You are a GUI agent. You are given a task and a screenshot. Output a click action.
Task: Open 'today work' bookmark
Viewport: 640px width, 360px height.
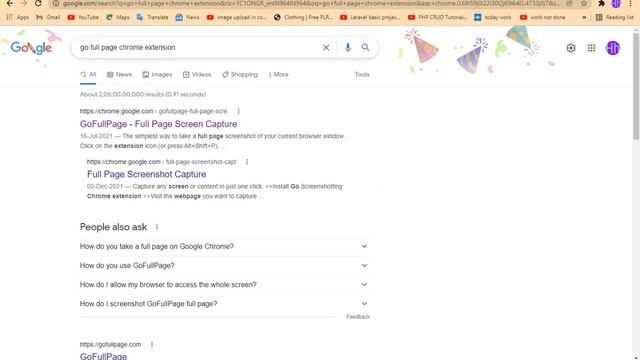493,17
